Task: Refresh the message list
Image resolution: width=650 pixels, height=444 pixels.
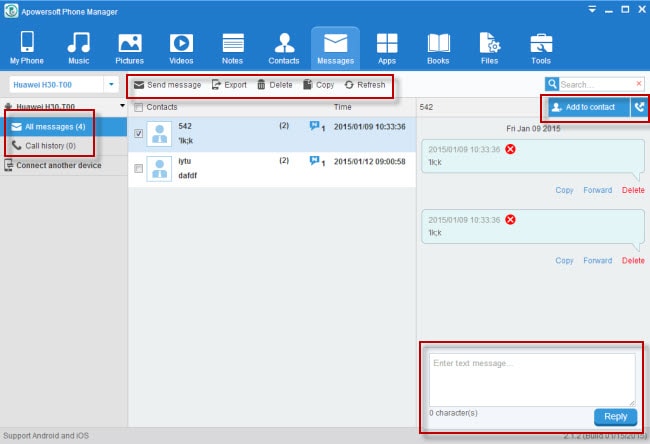Action: pyautogui.click(x=365, y=85)
